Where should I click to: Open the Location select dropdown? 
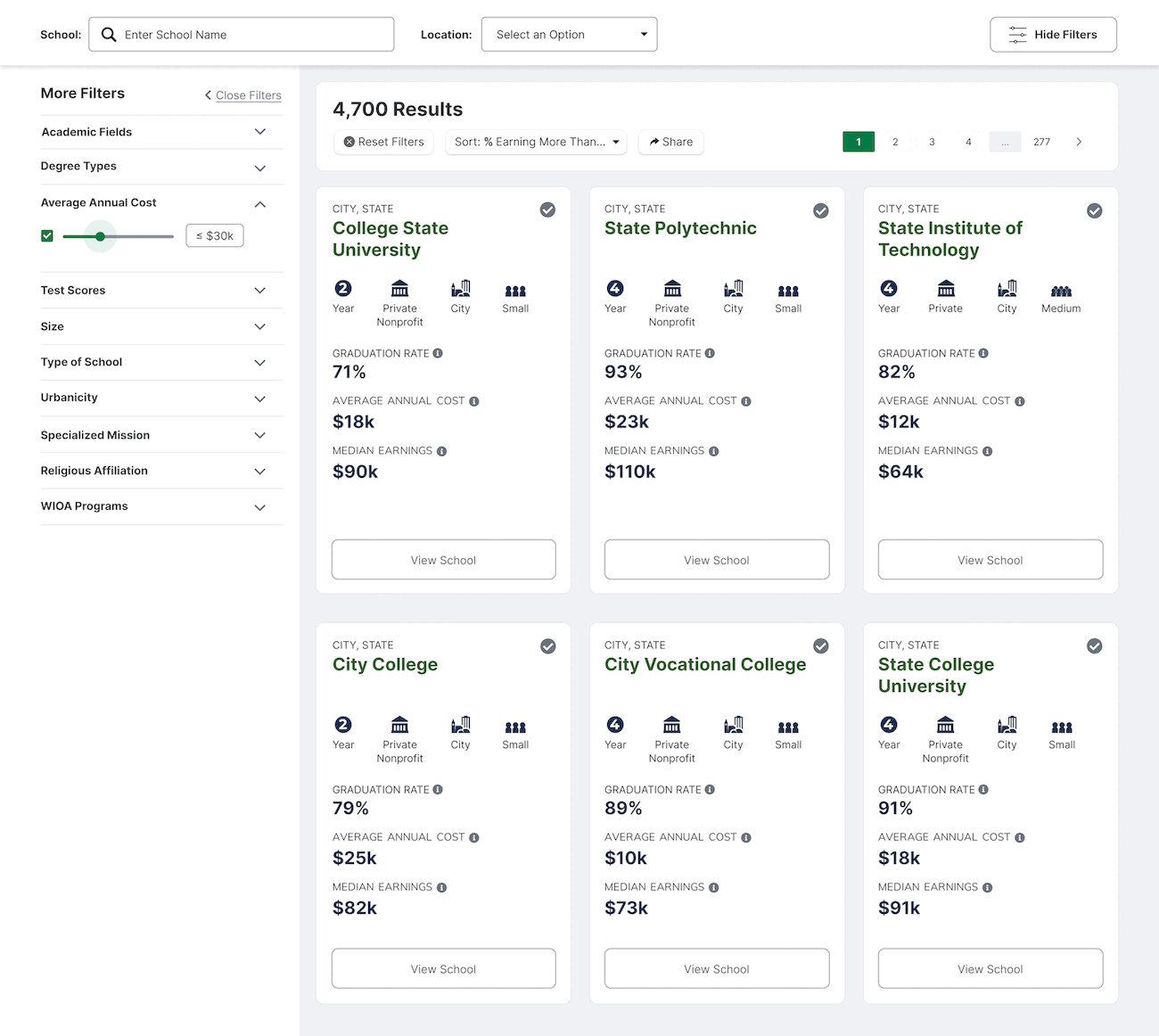(x=569, y=34)
